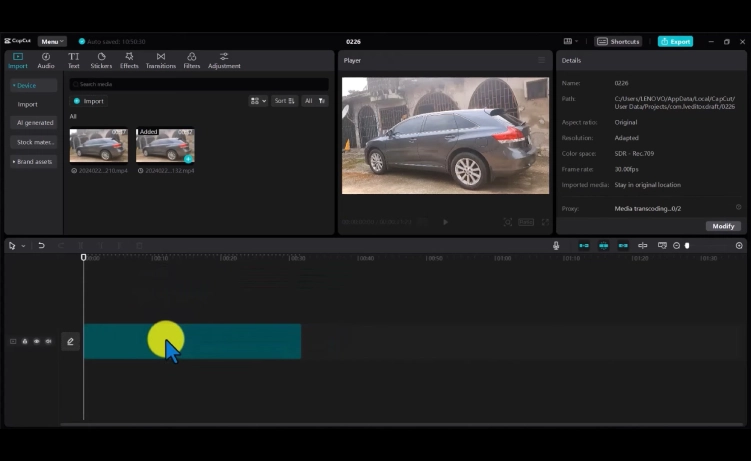This screenshot has width=751, height=461.
Task: Hide the main track with eye icon
Action: [36, 341]
